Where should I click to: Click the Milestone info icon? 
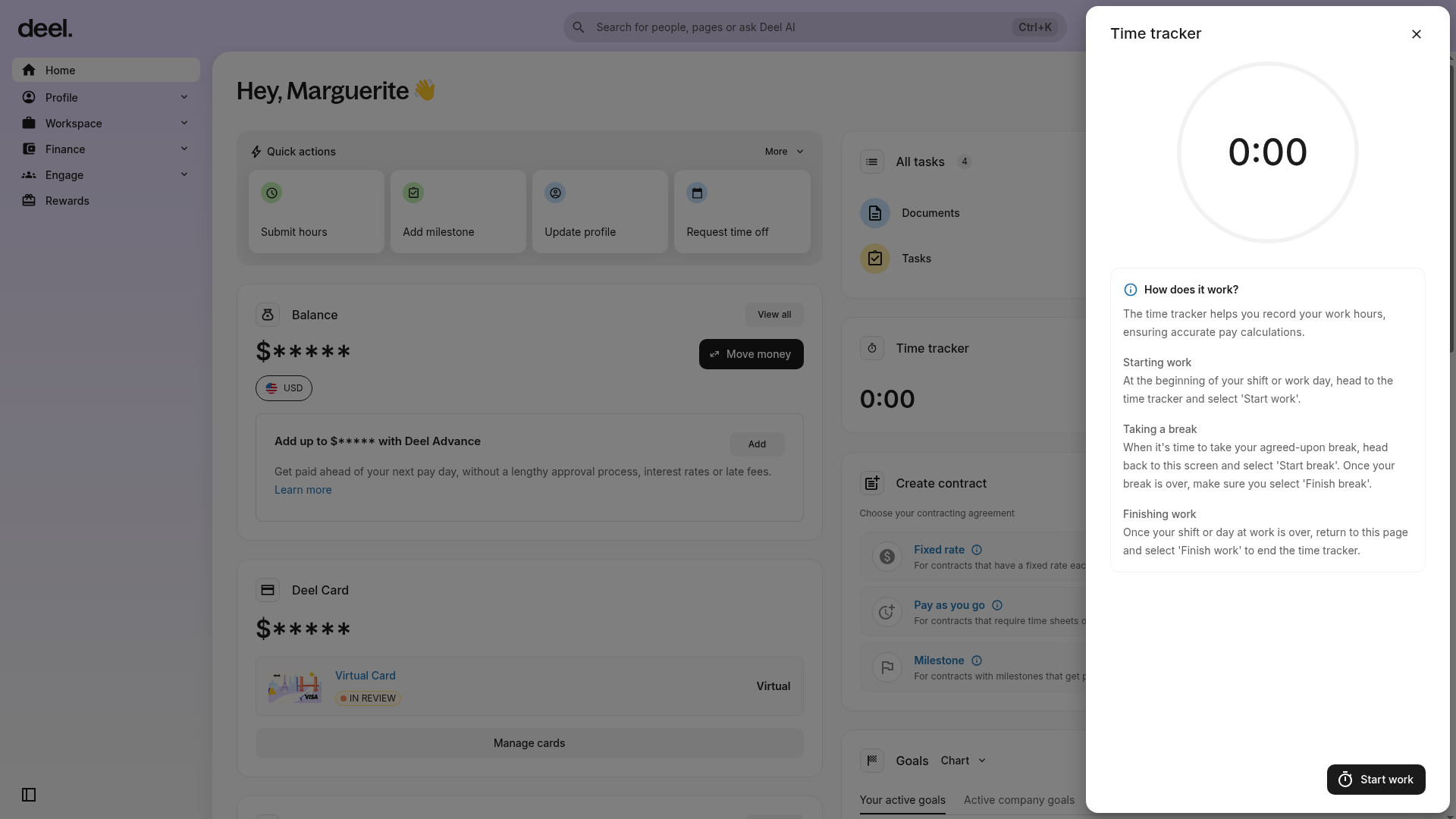point(977,661)
